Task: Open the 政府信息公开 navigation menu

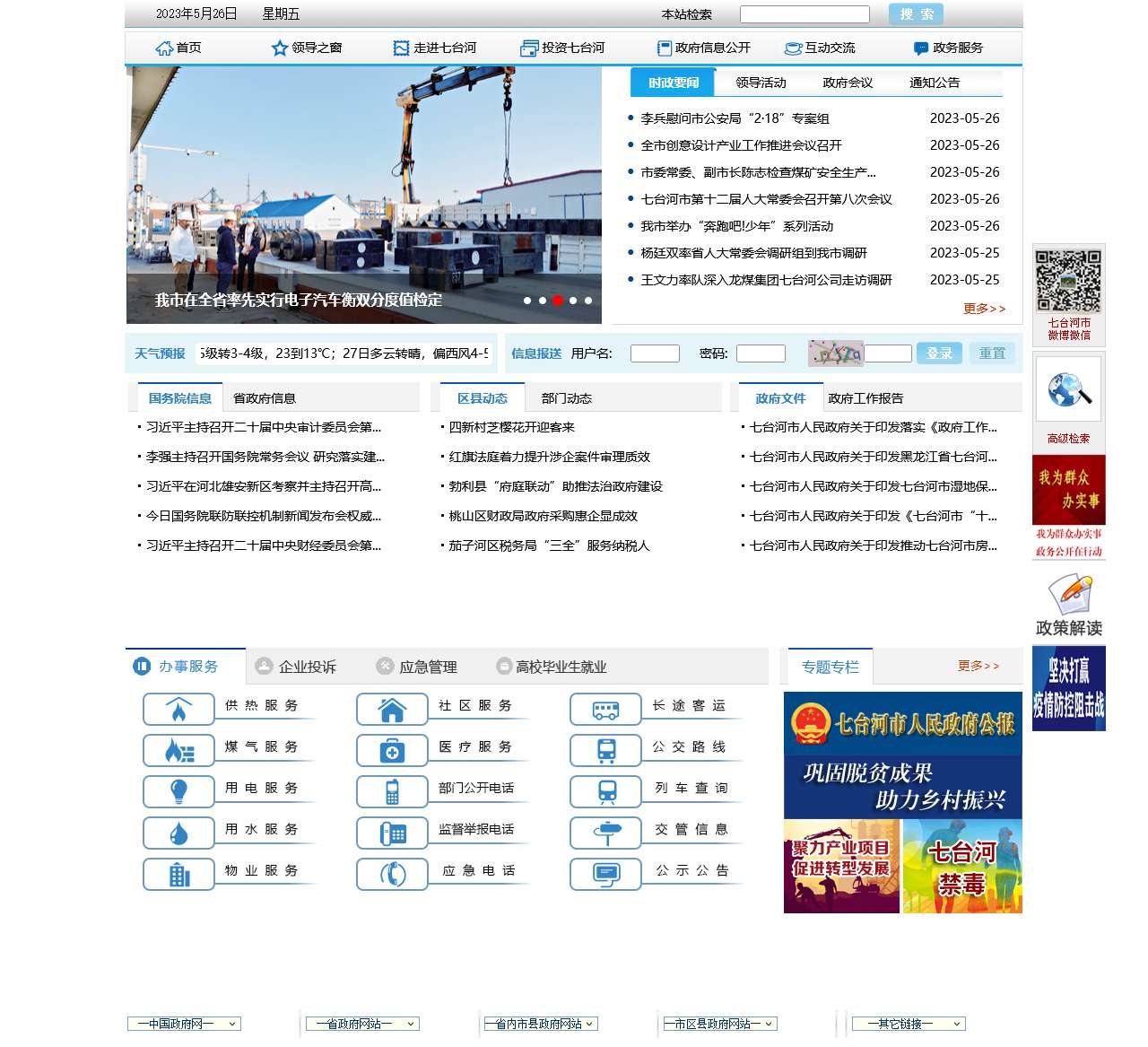Action: pyautogui.click(x=703, y=48)
